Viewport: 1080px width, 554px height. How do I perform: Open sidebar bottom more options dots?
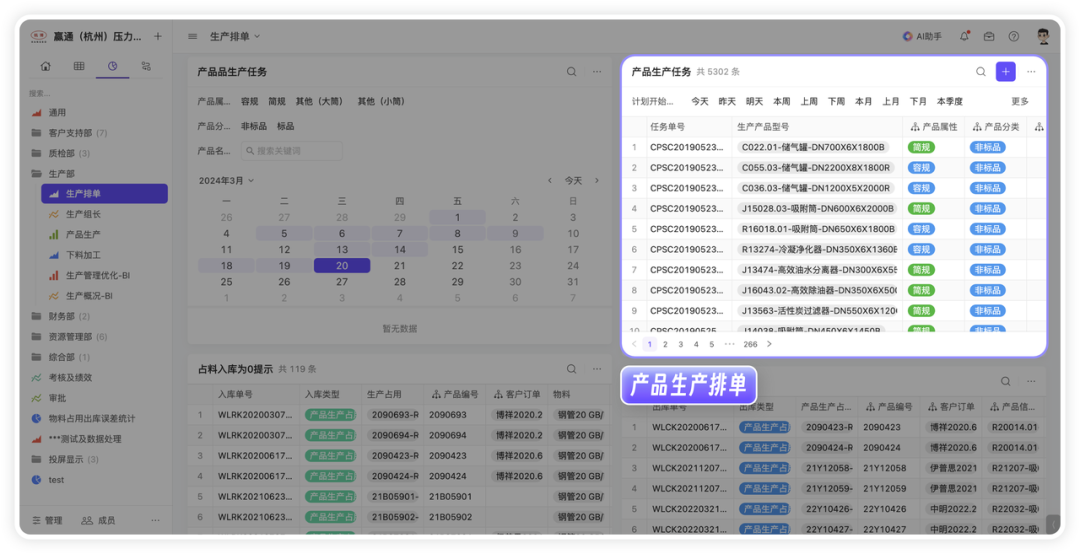coord(155,520)
